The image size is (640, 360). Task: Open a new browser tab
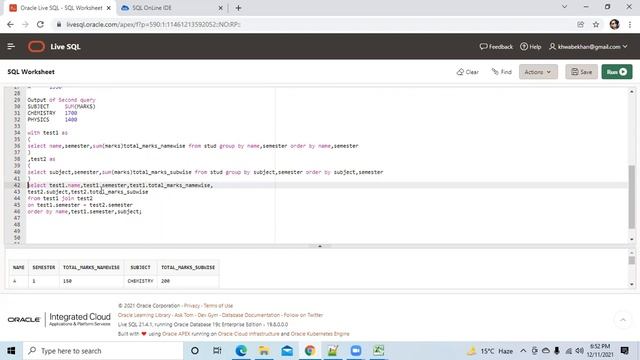238,8
